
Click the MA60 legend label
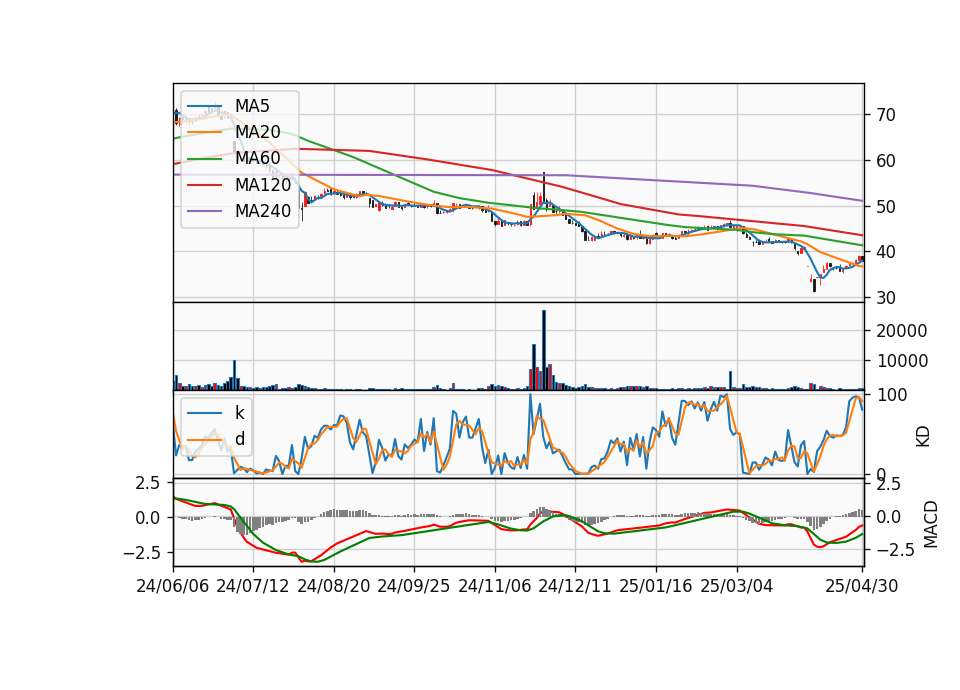(x=257, y=158)
